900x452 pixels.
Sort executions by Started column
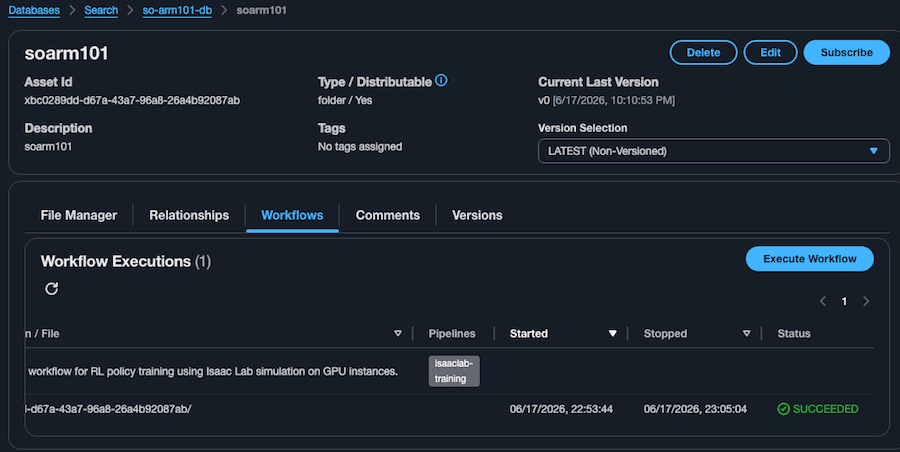(x=612, y=334)
